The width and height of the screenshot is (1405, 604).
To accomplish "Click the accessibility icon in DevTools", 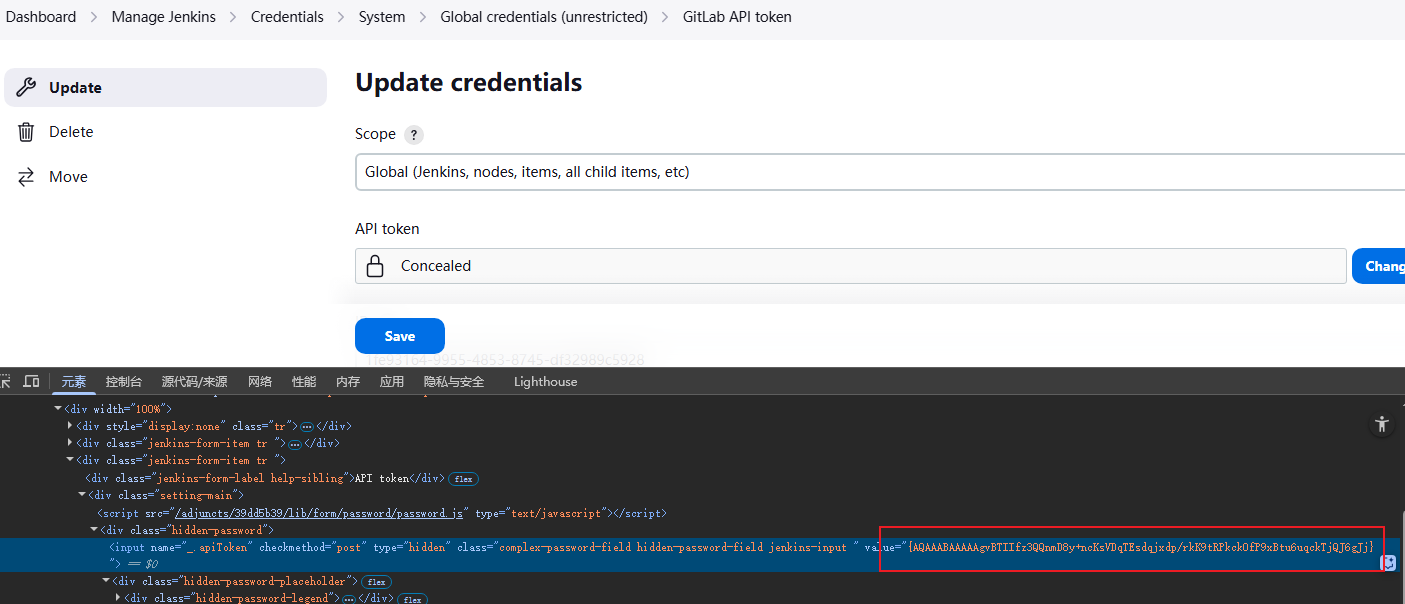I will [x=1382, y=424].
